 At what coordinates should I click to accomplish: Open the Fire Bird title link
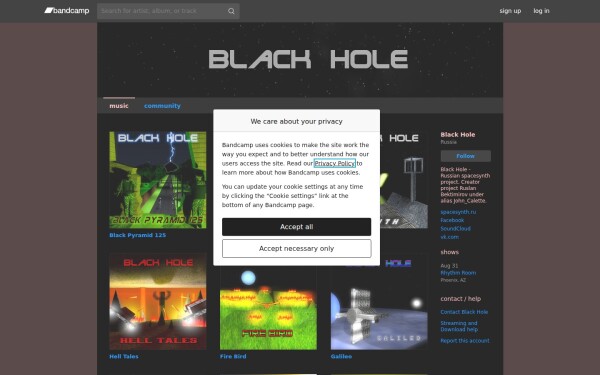(x=233, y=356)
